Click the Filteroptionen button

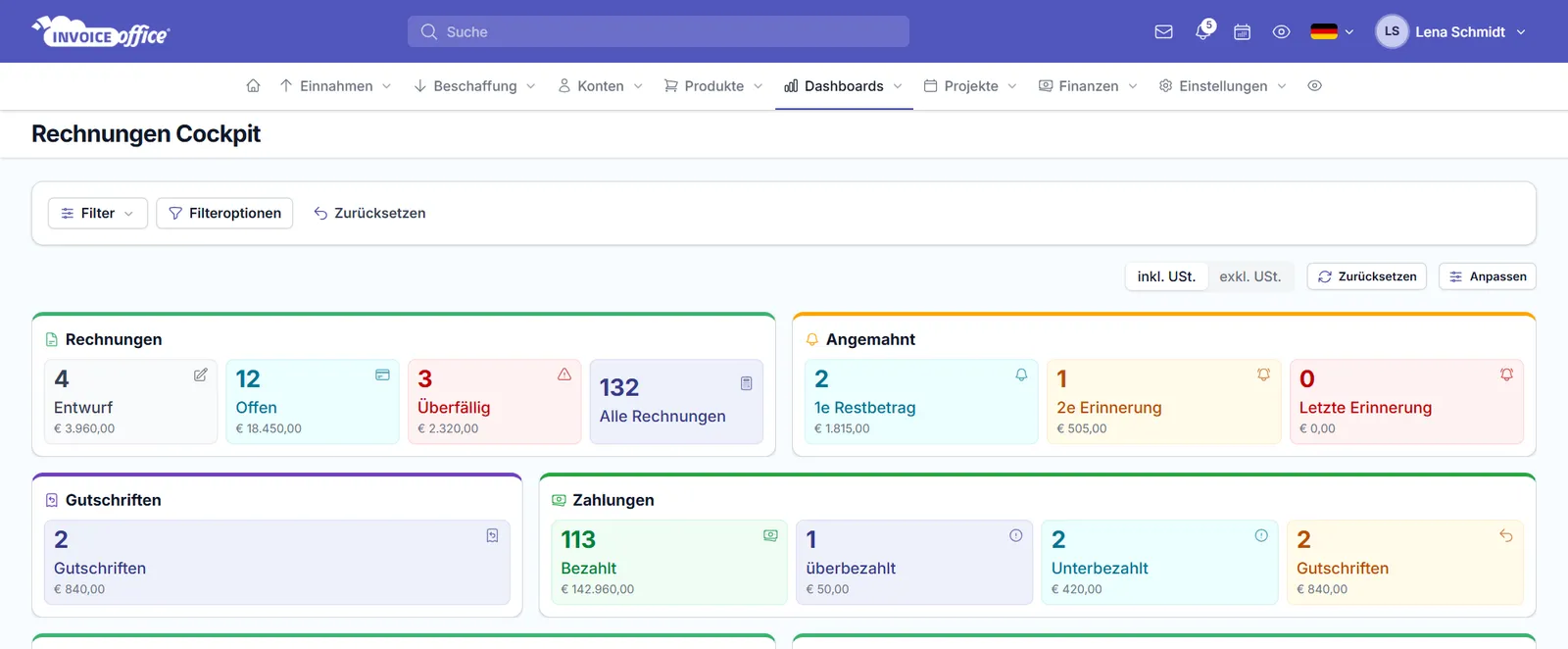pos(224,213)
